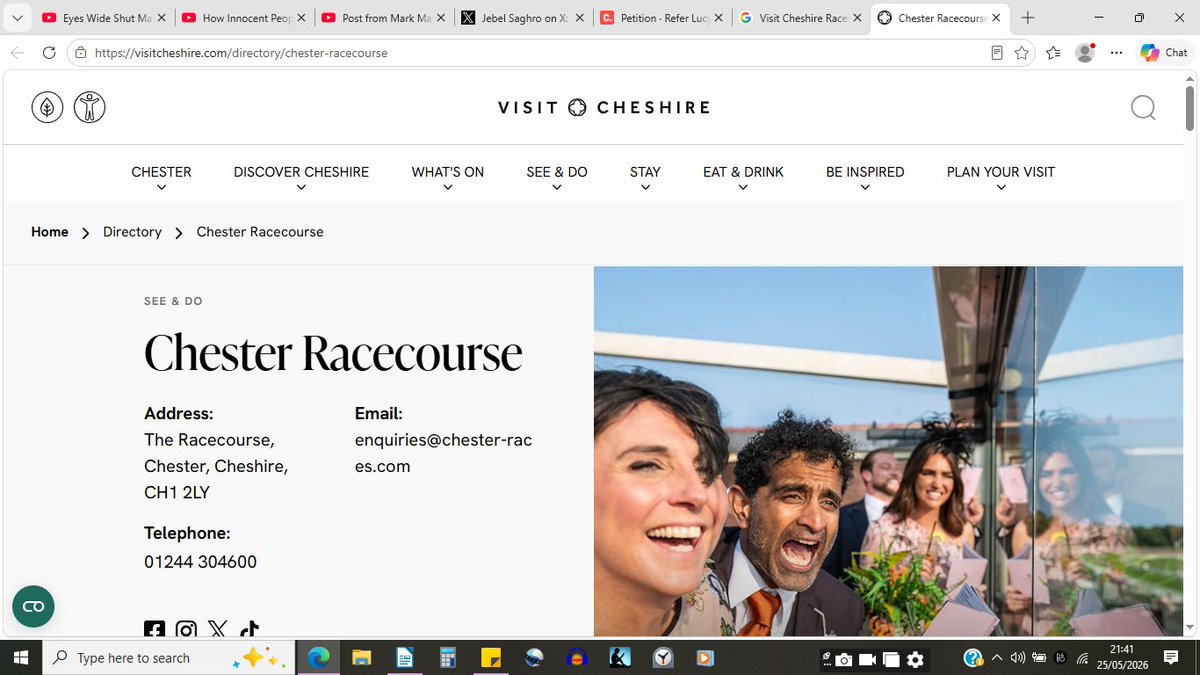Open the browser profile avatar
The height and width of the screenshot is (675, 1200).
click(1085, 53)
